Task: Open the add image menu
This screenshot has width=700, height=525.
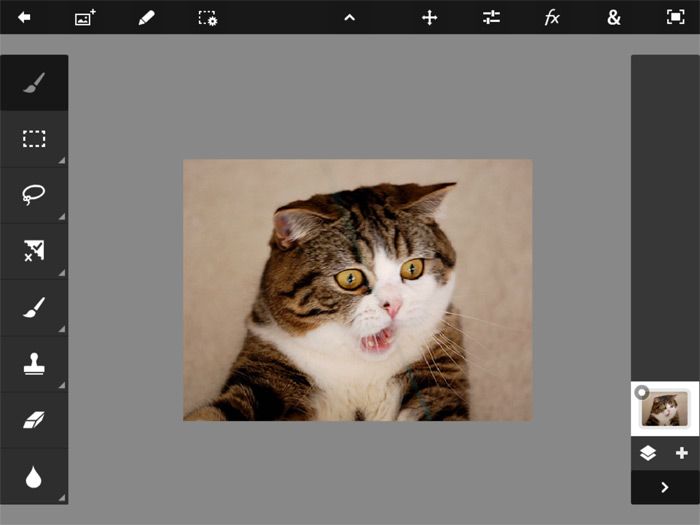Action: tap(85, 17)
